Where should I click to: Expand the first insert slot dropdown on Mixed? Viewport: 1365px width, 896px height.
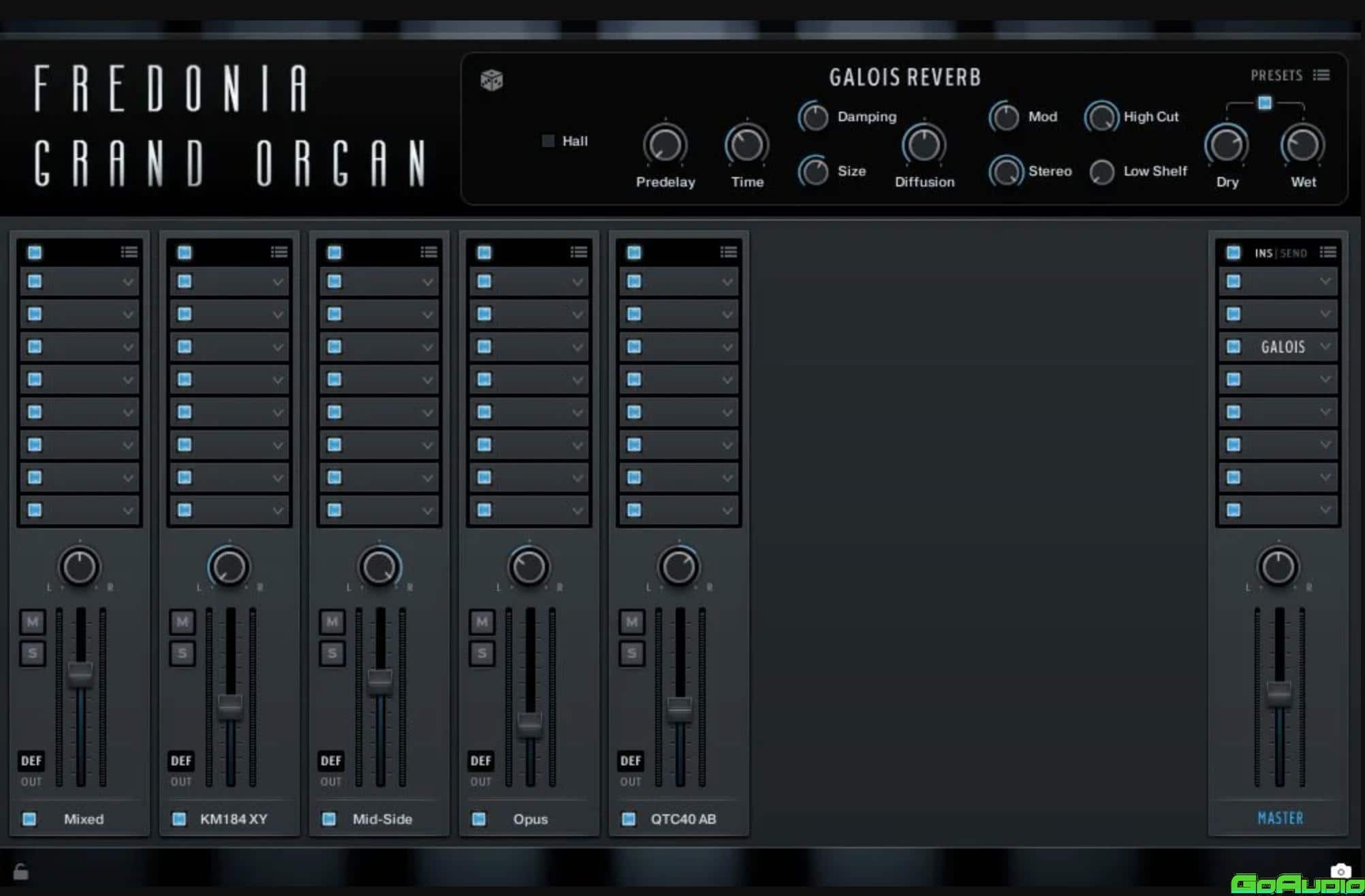tap(127, 282)
